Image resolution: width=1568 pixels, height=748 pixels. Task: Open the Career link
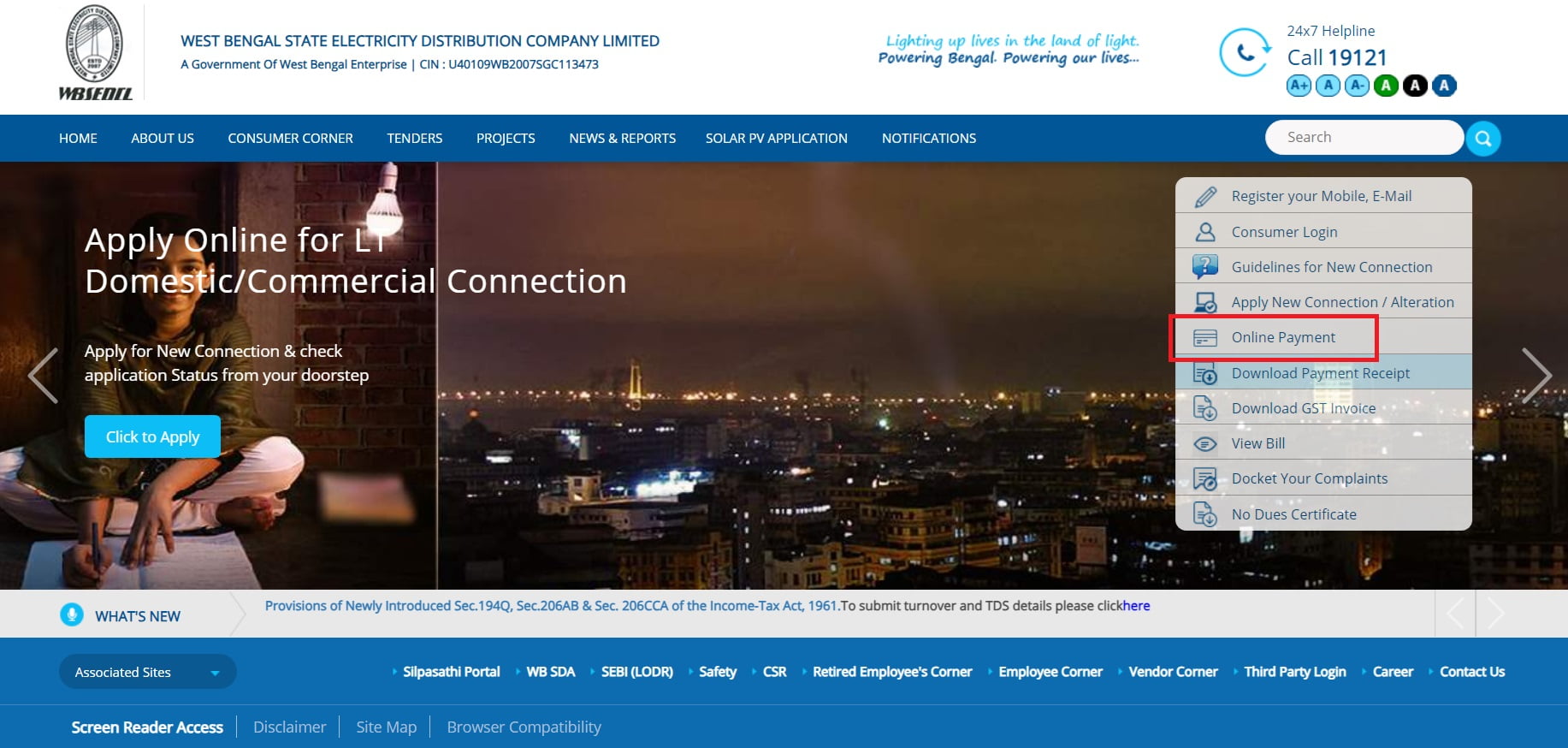(x=1393, y=672)
